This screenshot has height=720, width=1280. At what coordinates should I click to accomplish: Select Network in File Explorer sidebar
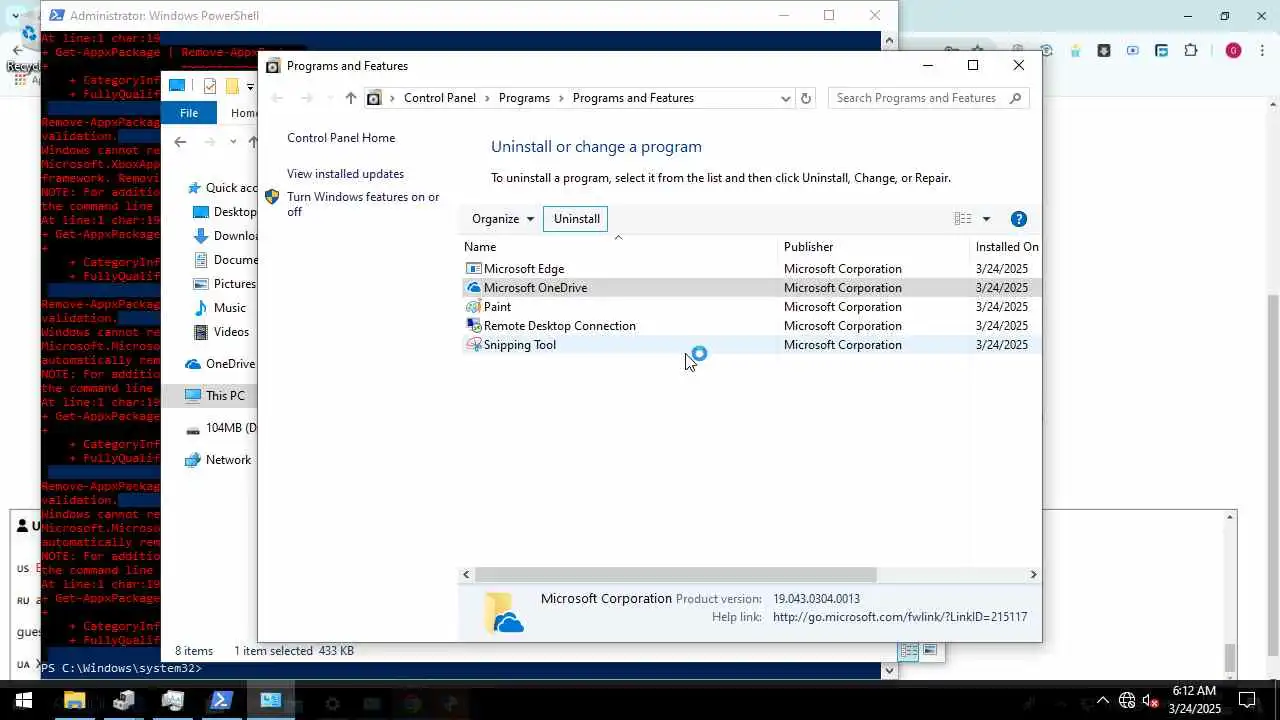[x=228, y=460]
